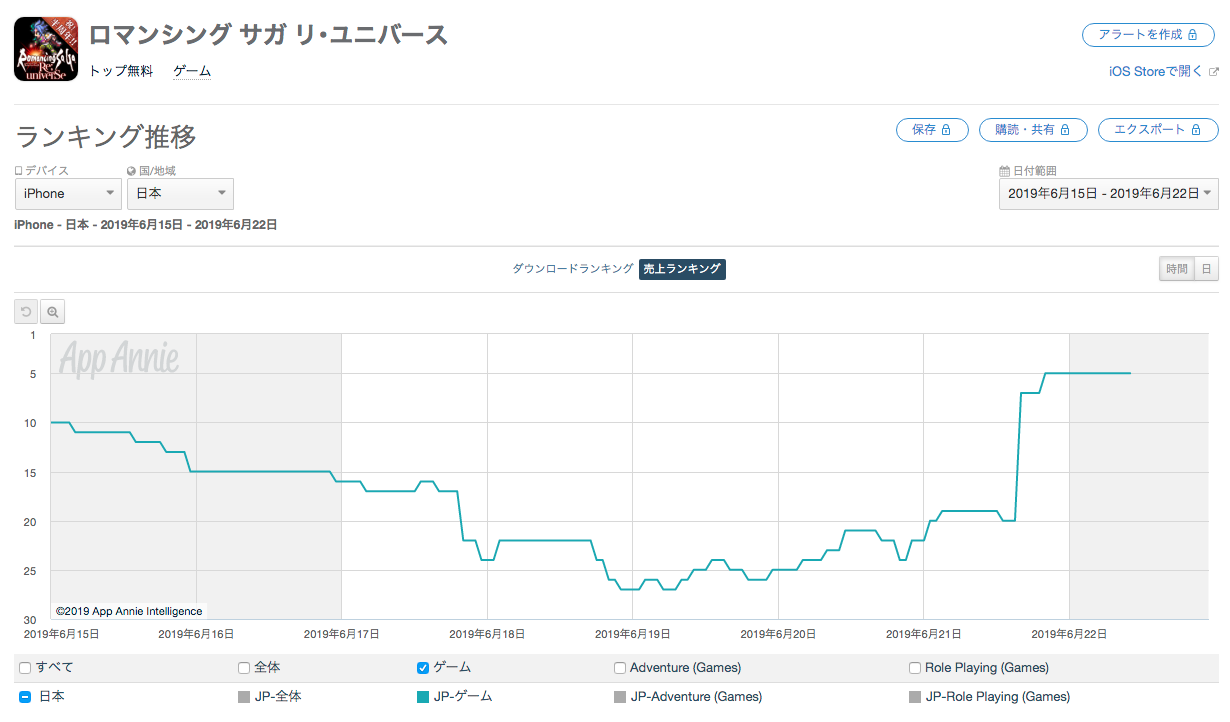Click the ランキング推移 heading
This screenshot has height=722, width=1230.
tap(106, 136)
